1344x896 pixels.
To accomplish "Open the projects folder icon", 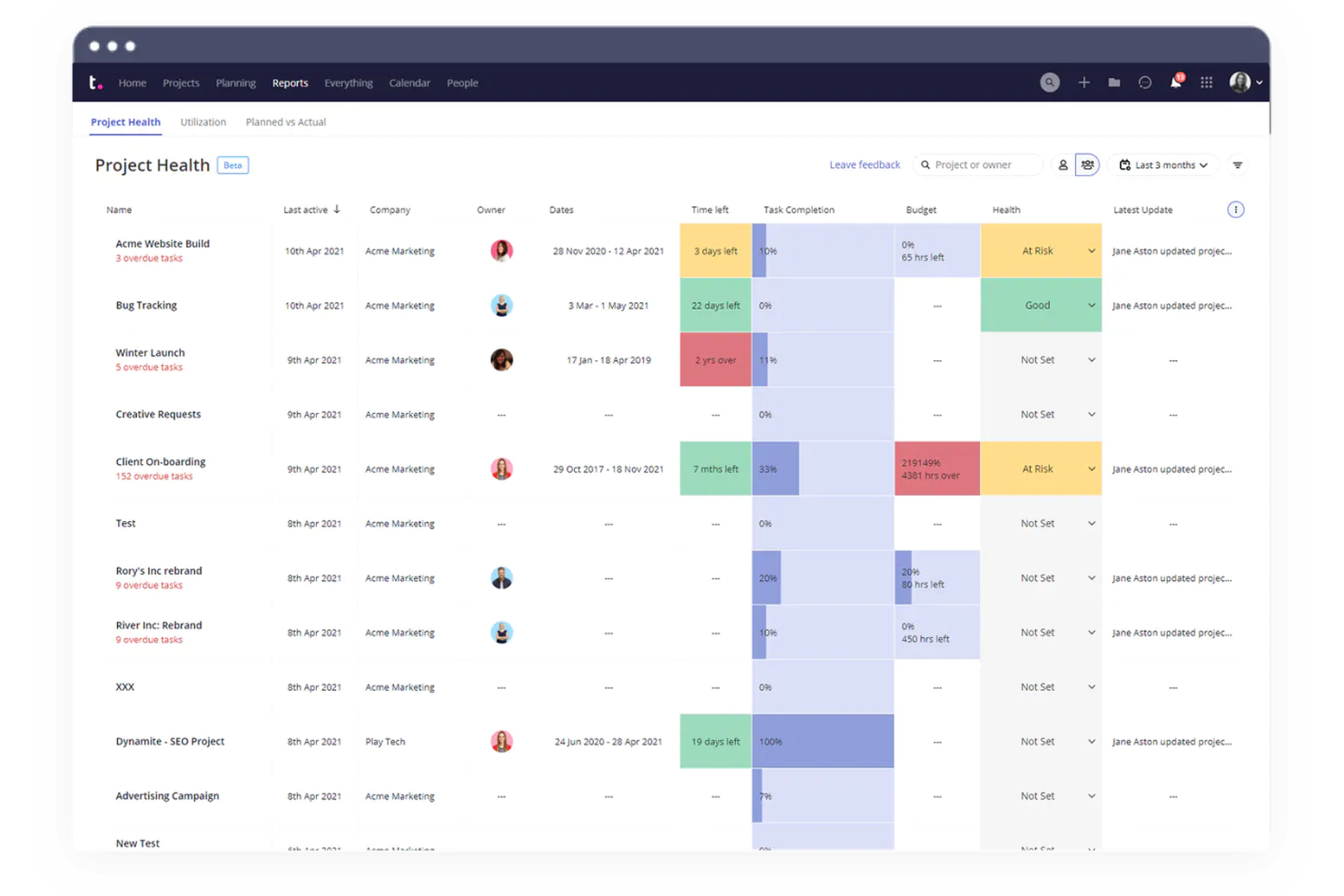I will pyautogui.click(x=1114, y=82).
